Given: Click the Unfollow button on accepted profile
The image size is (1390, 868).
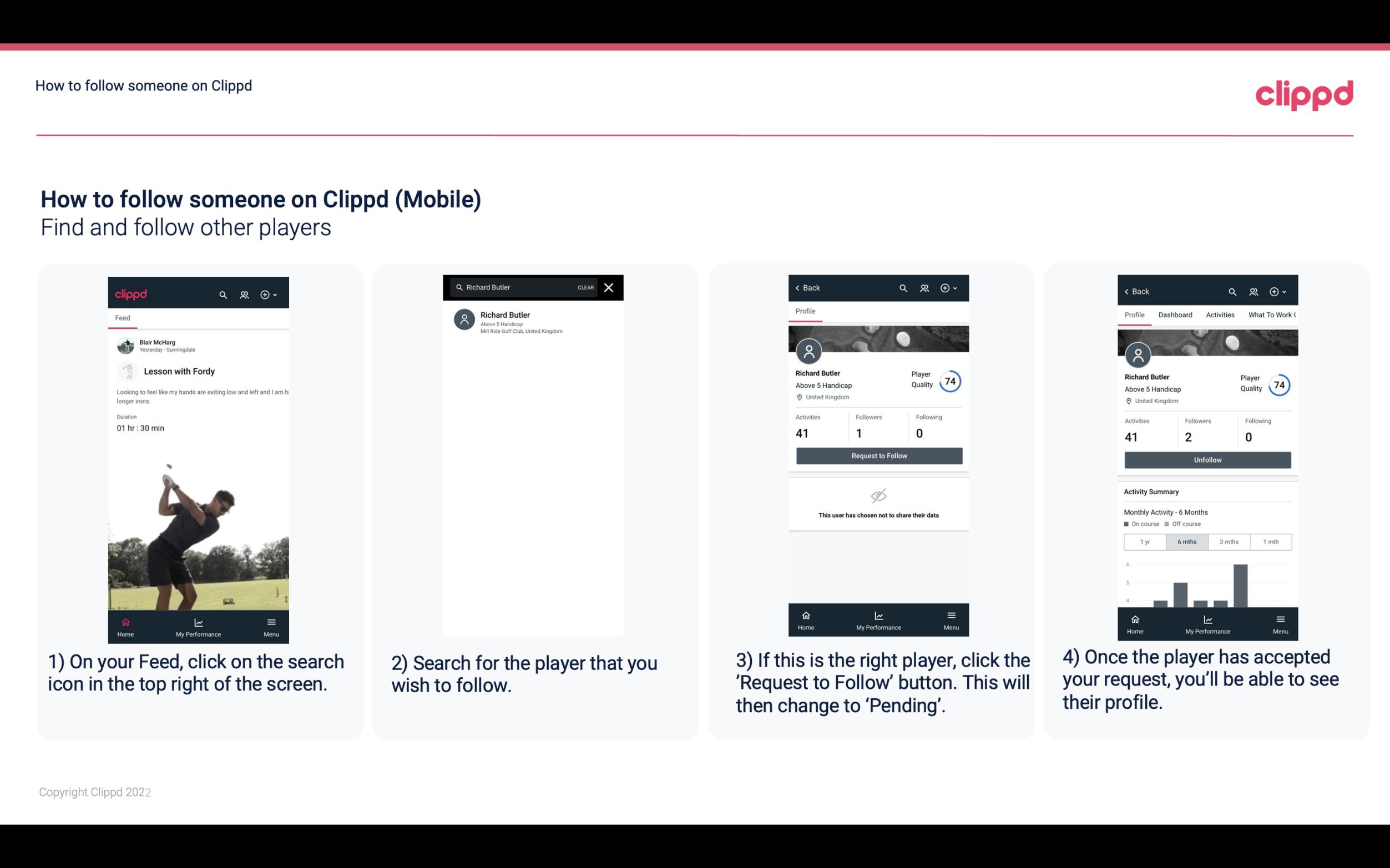Looking at the screenshot, I should click(1207, 459).
